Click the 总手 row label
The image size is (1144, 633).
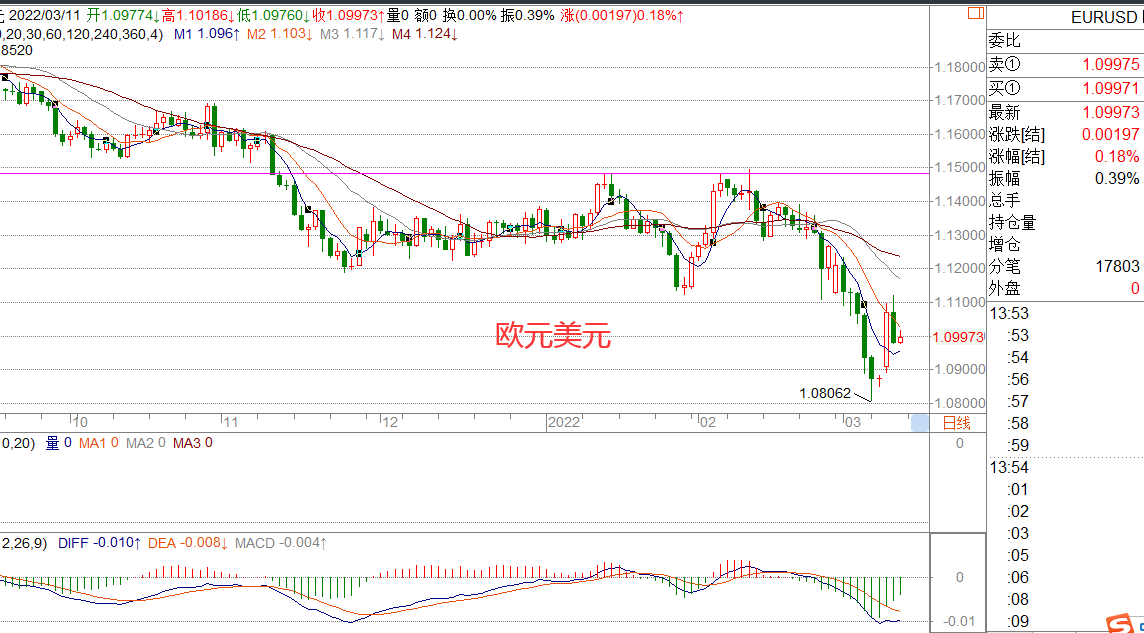click(1004, 200)
